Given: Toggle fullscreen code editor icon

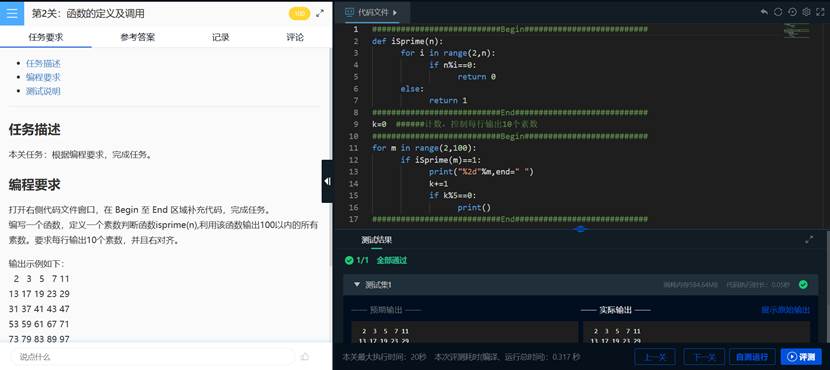Looking at the screenshot, I should [x=820, y=12].
